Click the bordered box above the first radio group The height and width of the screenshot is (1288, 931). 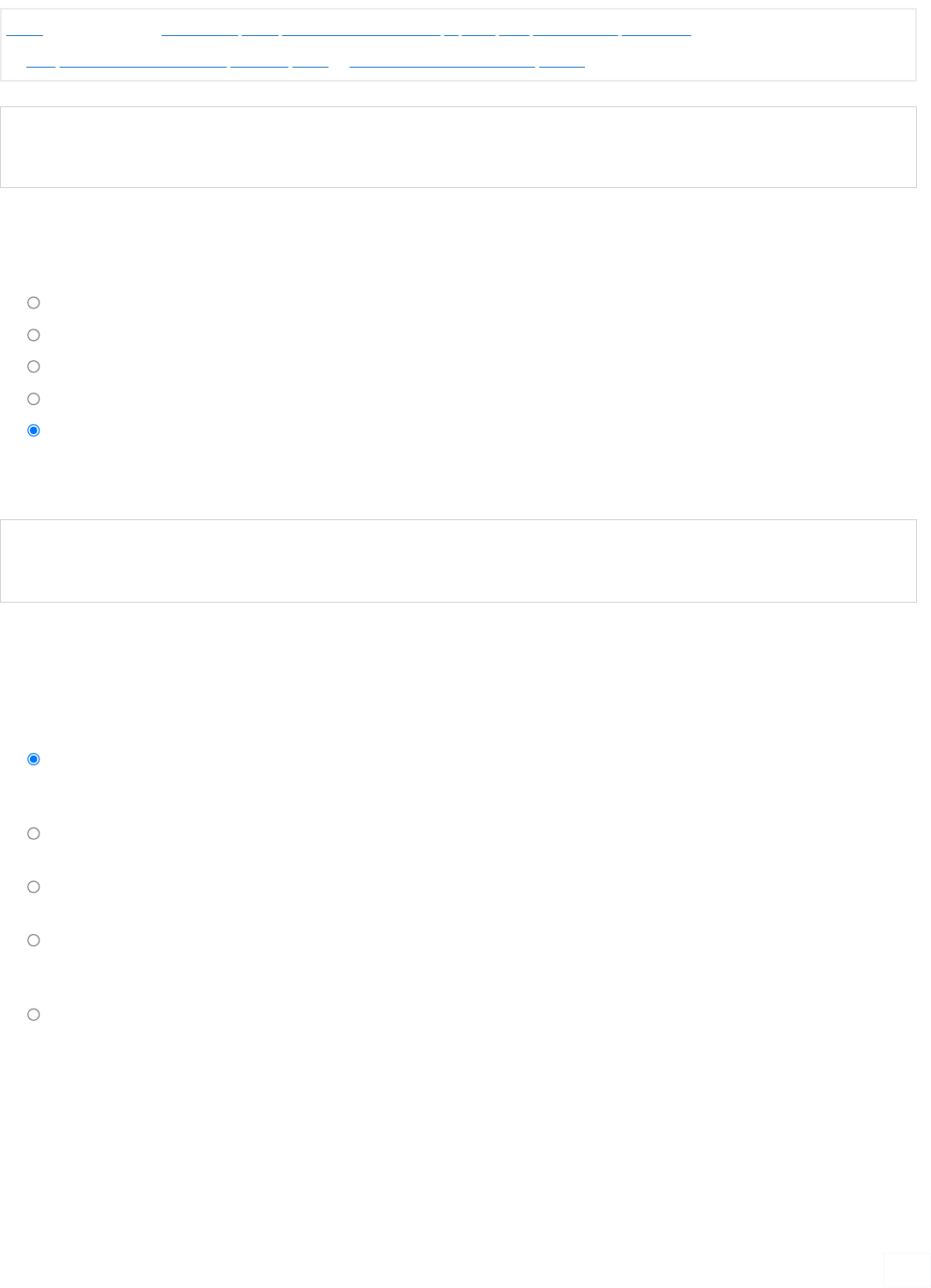(458, 147)
